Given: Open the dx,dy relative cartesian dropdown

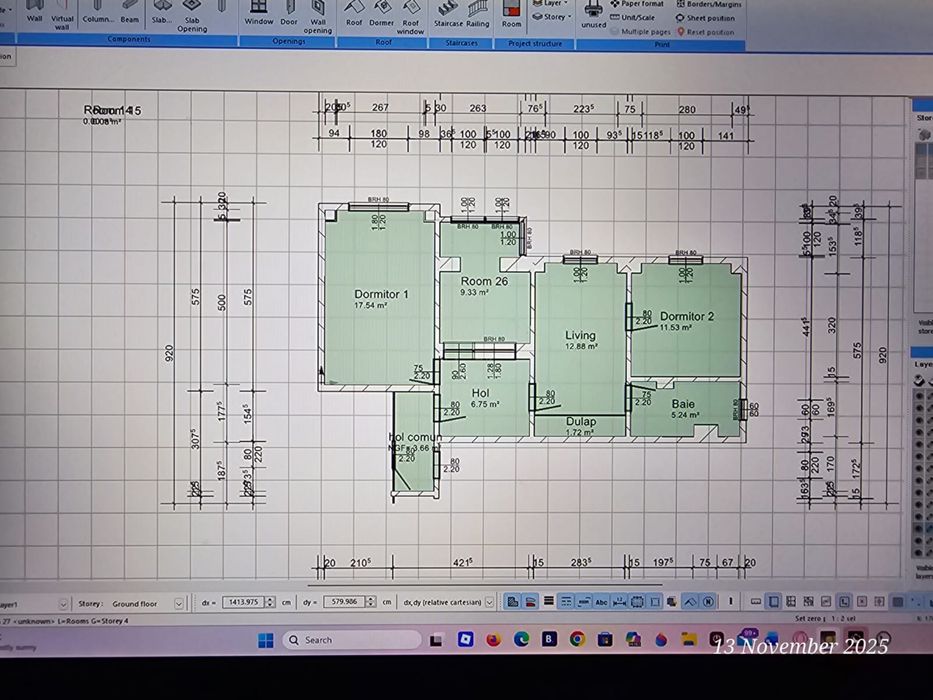Looking at the screenshot, I should pos(448,602).
